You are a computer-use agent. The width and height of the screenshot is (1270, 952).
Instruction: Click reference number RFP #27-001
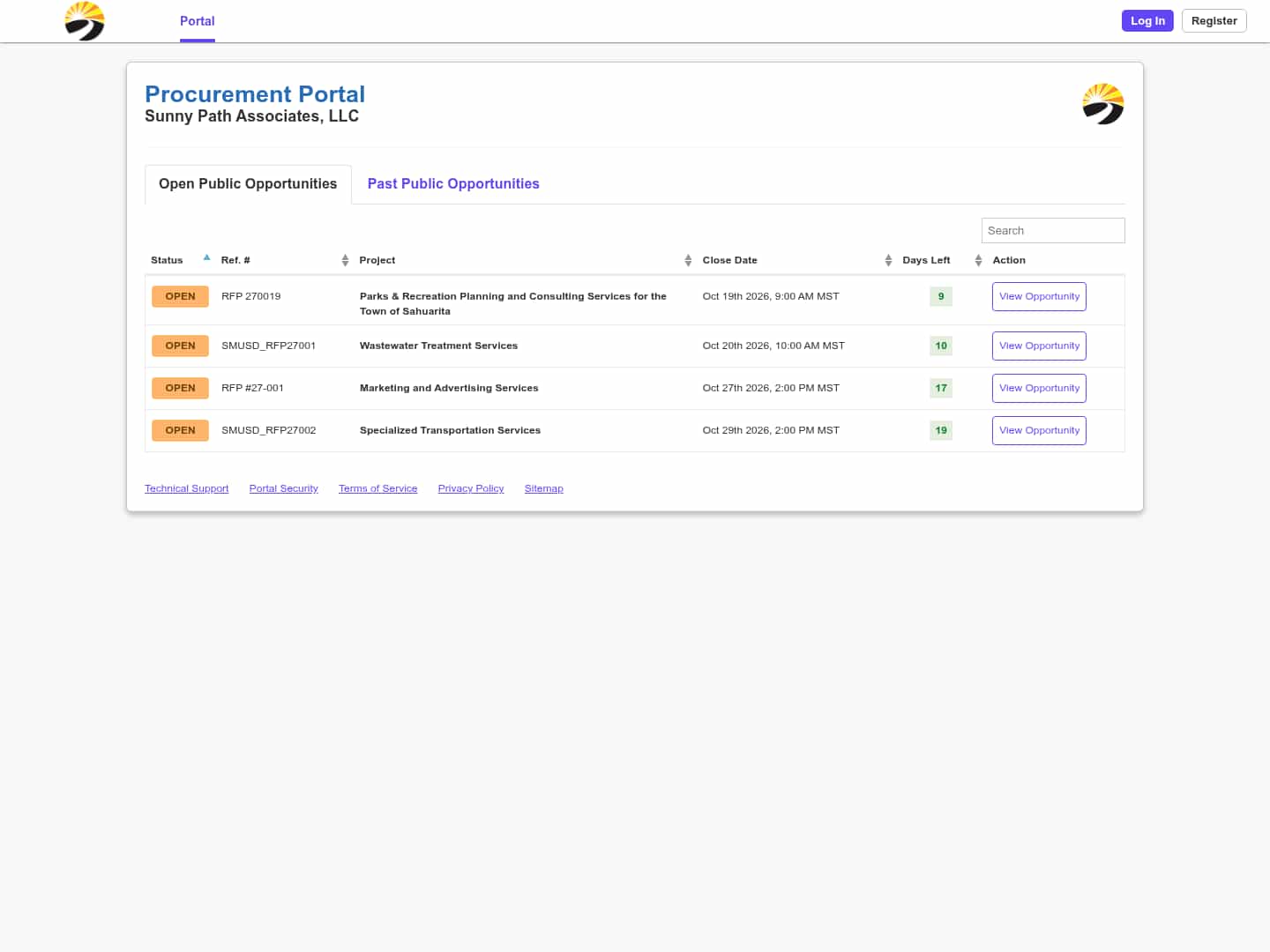pyautogui.click(x=252, y=388)
